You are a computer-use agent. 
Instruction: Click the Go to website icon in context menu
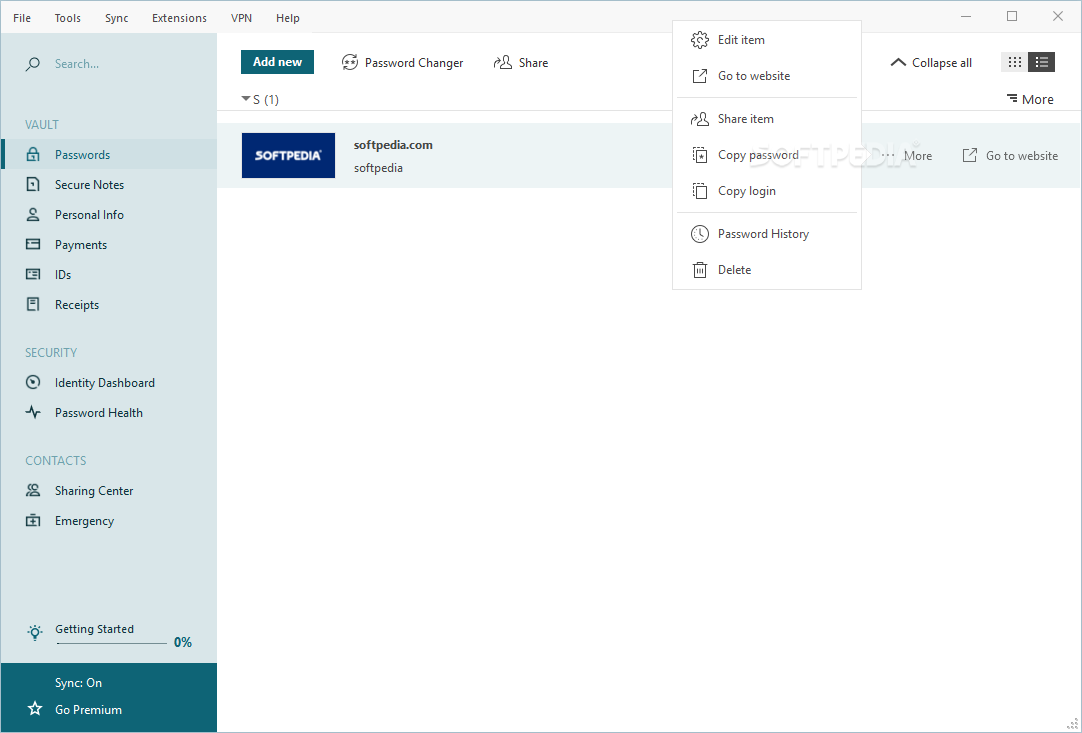click(700, 76)
